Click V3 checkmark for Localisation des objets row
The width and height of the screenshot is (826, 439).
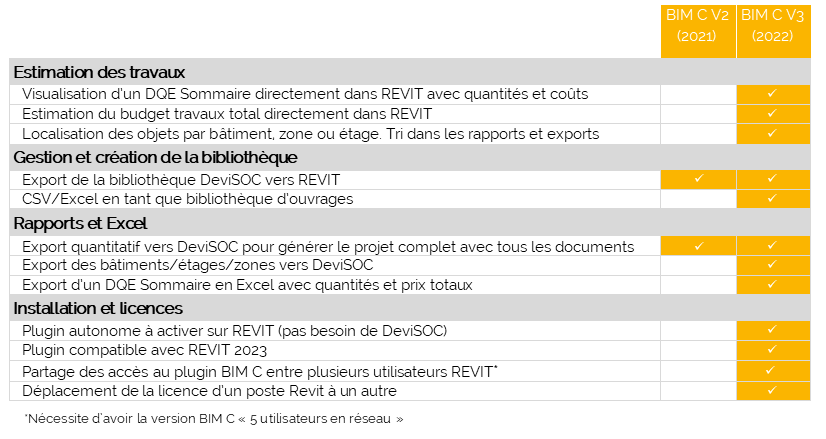click(x=774, y=133)
